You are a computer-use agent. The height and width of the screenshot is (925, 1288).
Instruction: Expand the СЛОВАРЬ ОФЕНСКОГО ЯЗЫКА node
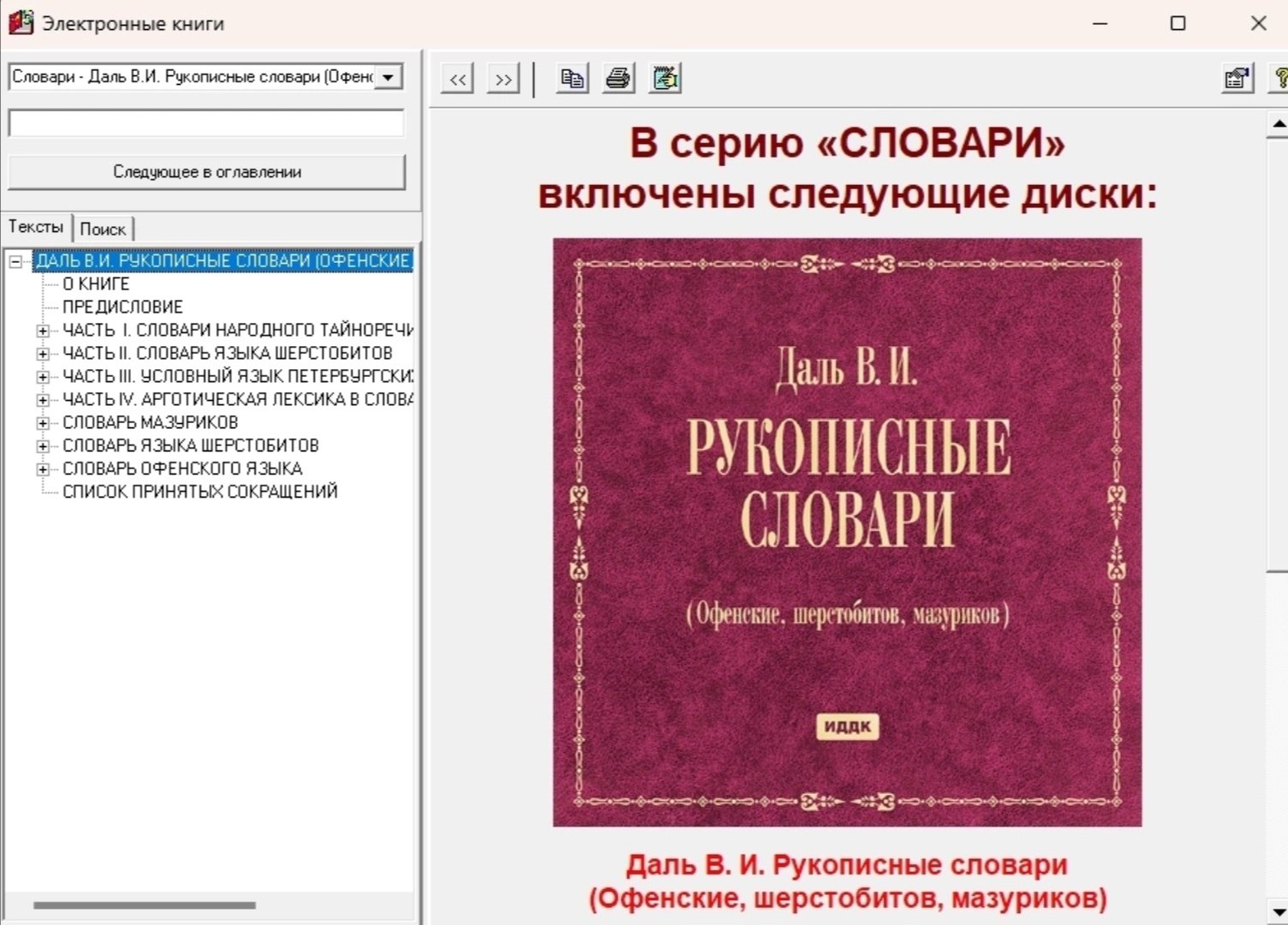43,469
